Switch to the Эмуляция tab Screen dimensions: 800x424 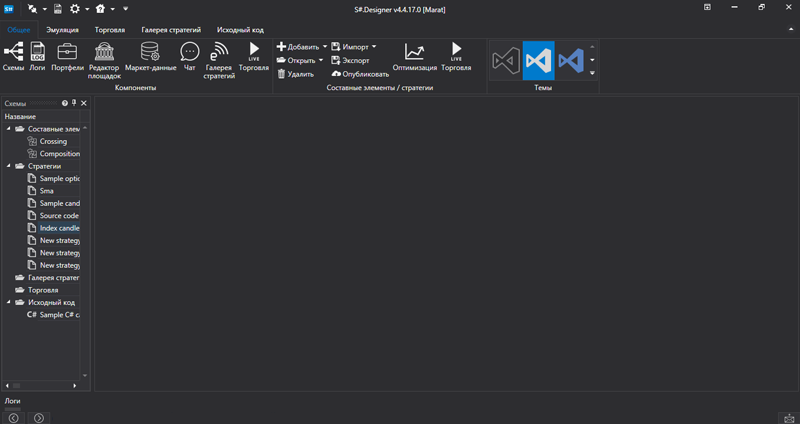pos(62,30)
